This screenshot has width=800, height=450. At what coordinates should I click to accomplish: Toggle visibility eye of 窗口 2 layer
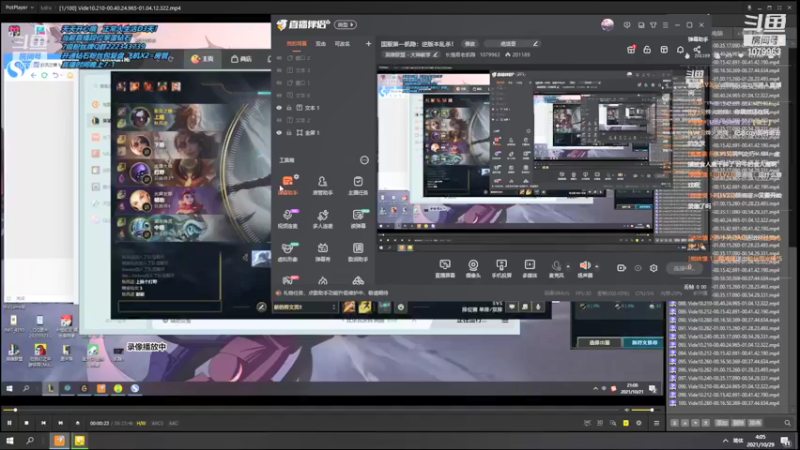tap(279, 58)
